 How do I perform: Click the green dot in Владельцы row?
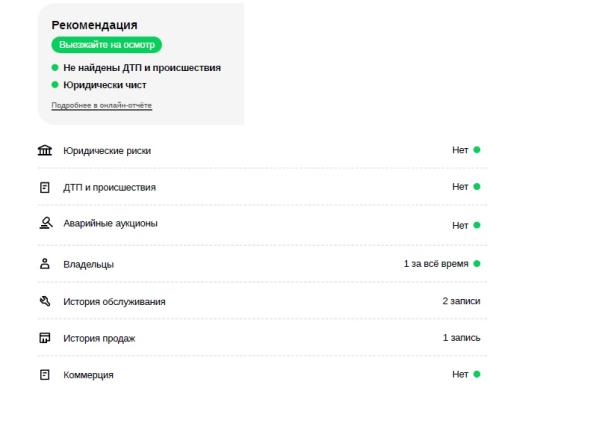pos(477,263)
